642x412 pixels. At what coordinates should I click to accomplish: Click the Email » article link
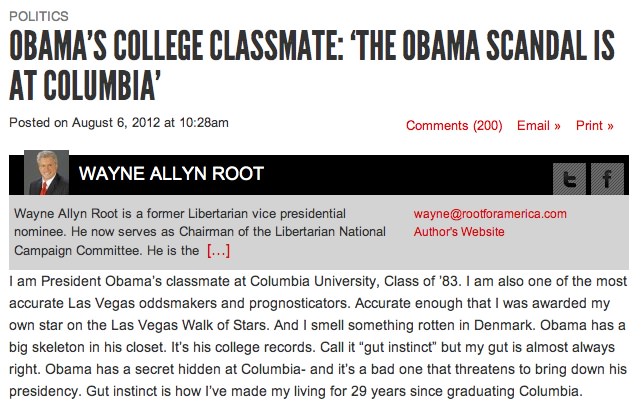tap(538, 125)
